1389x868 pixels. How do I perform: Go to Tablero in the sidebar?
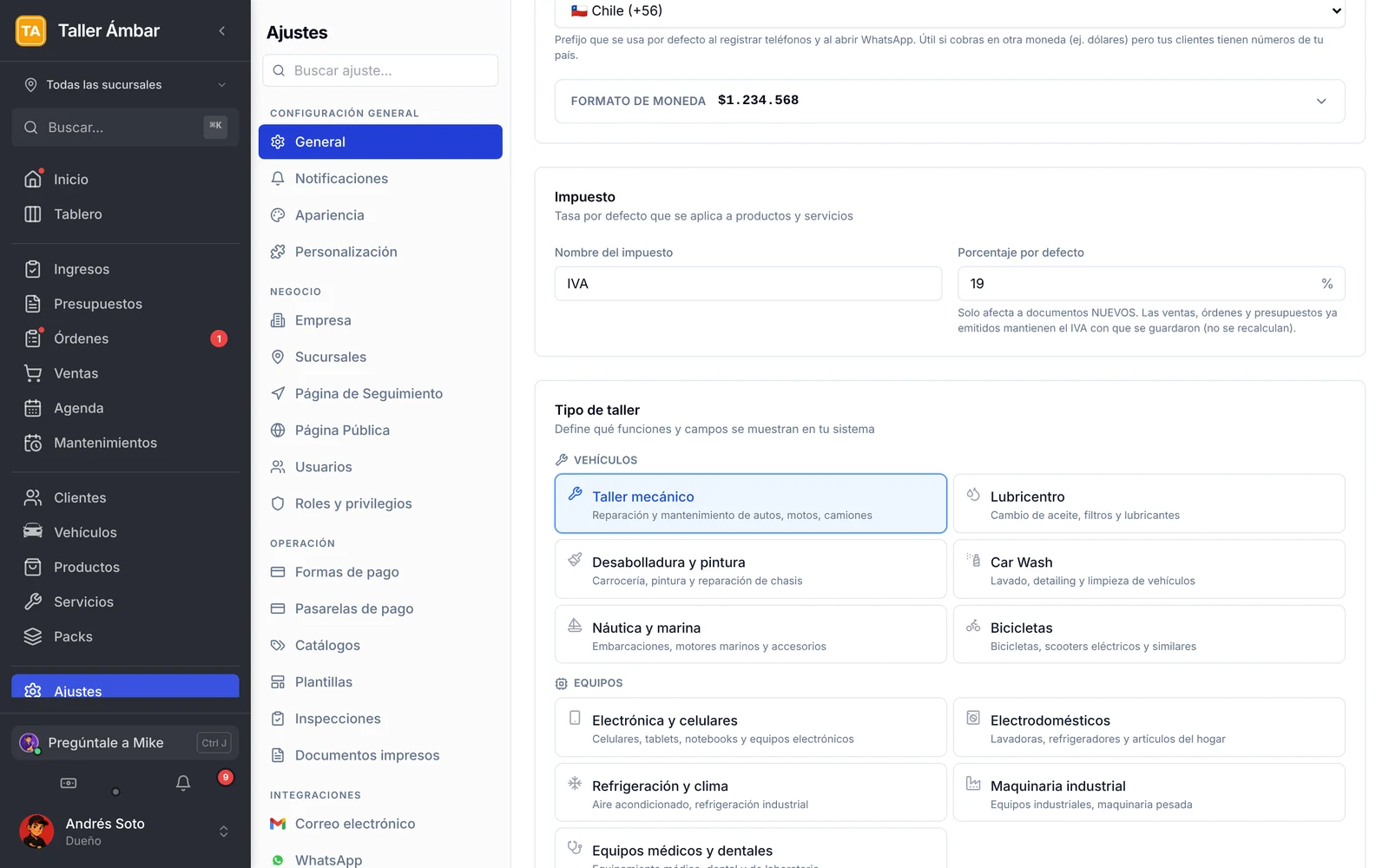pos(125,214)
